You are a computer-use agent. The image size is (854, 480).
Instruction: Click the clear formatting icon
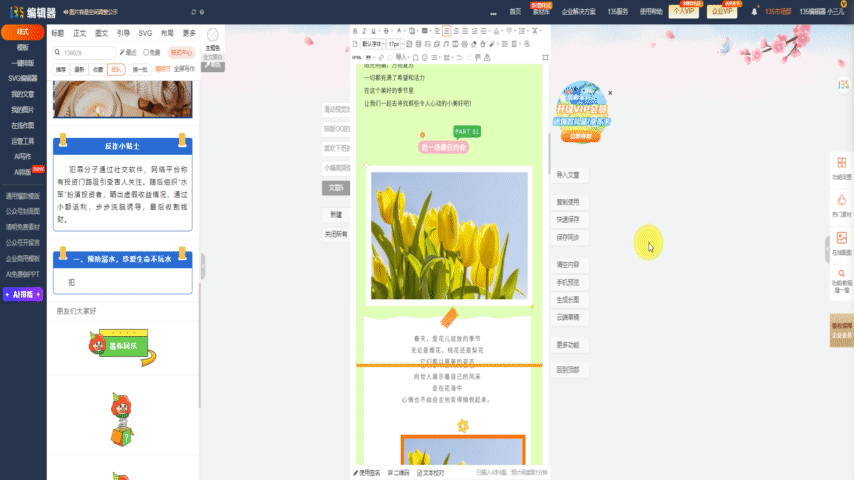point(535,31)
